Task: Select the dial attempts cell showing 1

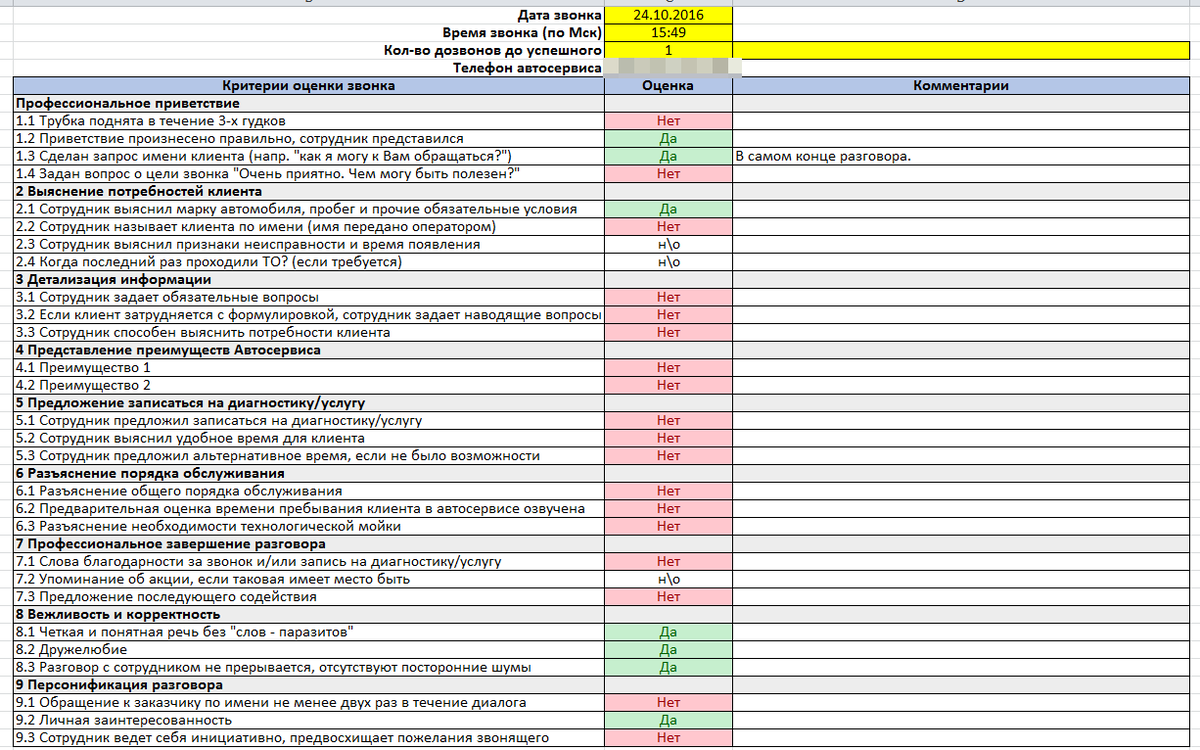Action: point(668,50)
